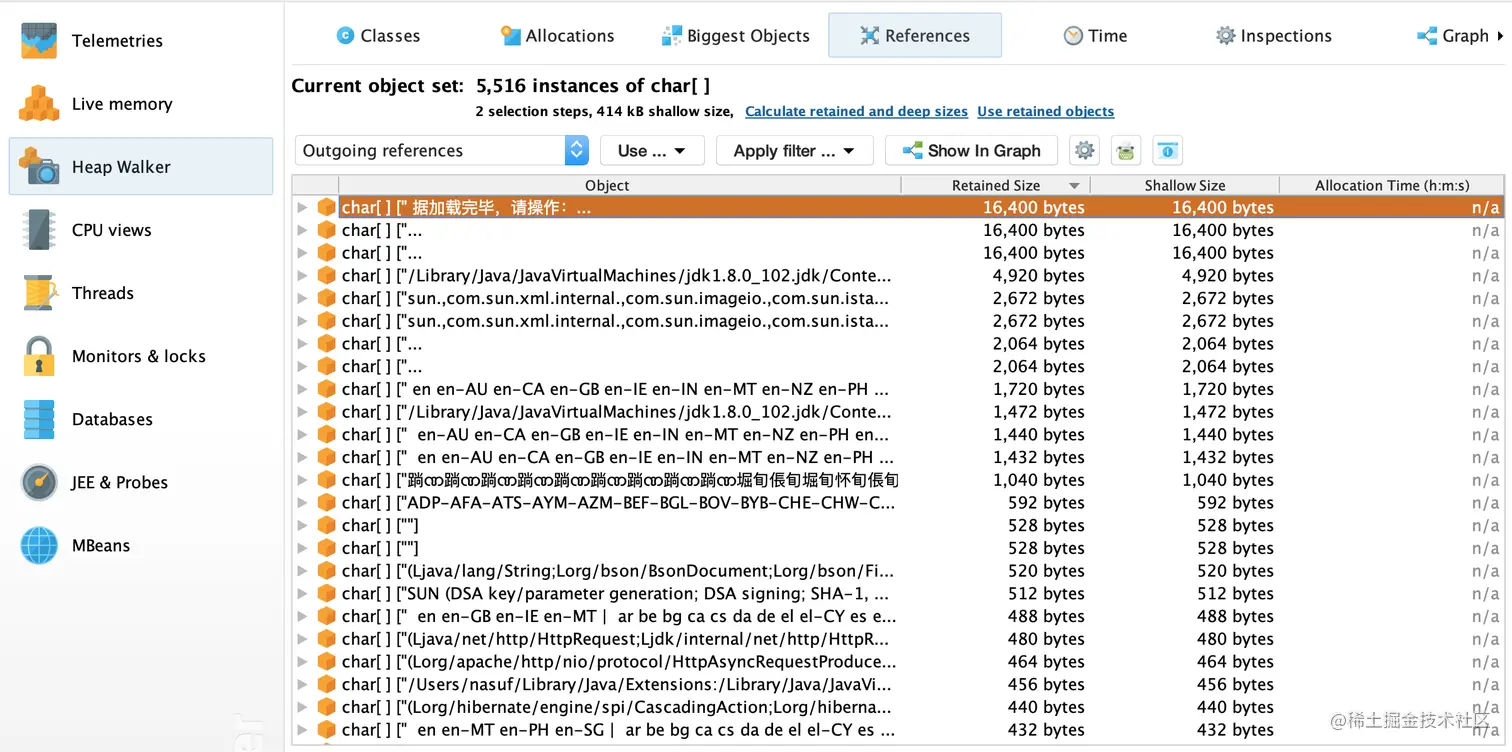Open the CPU views chip icon

[41, 230]
